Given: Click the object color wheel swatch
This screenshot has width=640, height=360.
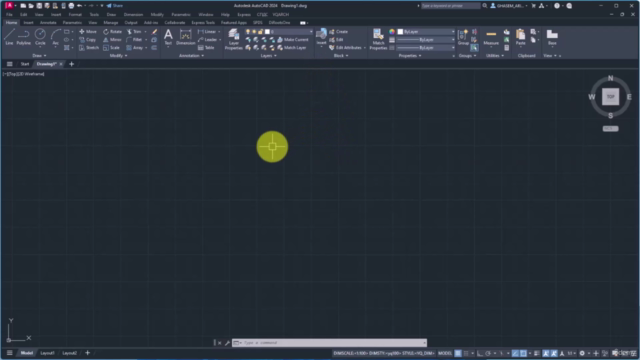Looking at the screenshot, I should click(392, 31).
